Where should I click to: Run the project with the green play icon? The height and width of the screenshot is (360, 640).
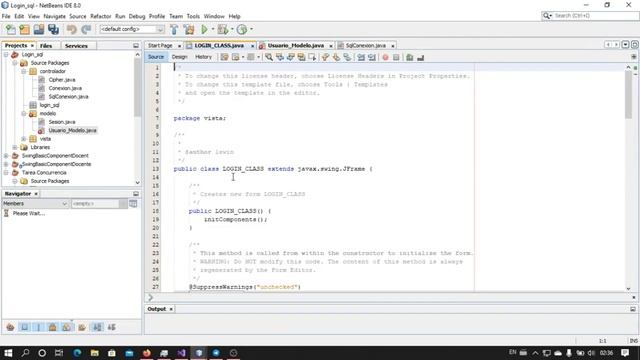tap(204, 29)
